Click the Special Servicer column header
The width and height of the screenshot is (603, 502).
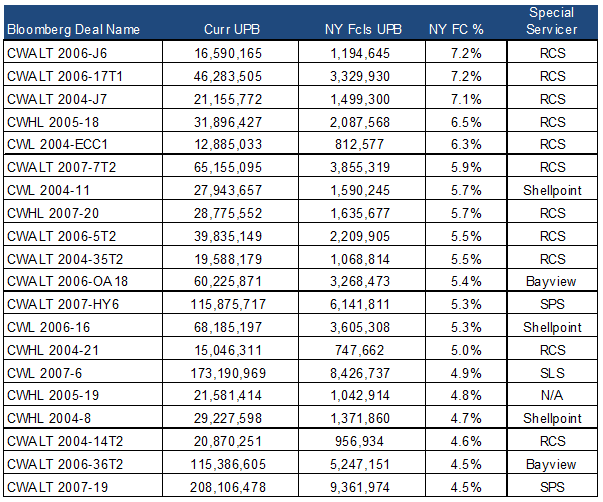click(x=554, y=21)
